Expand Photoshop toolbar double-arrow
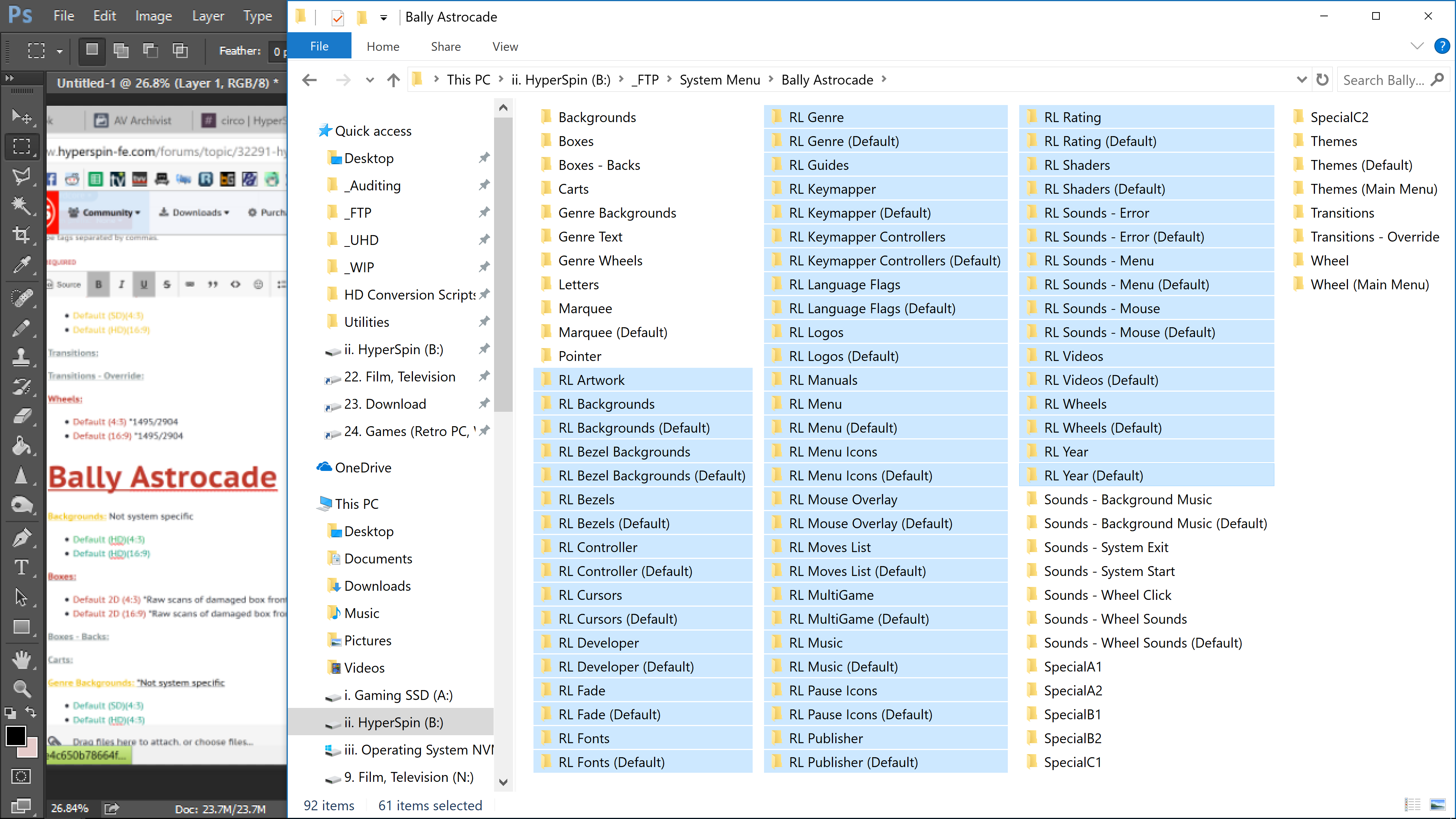The height and width of the screenshot is (819, 1456). click(9, 78)
